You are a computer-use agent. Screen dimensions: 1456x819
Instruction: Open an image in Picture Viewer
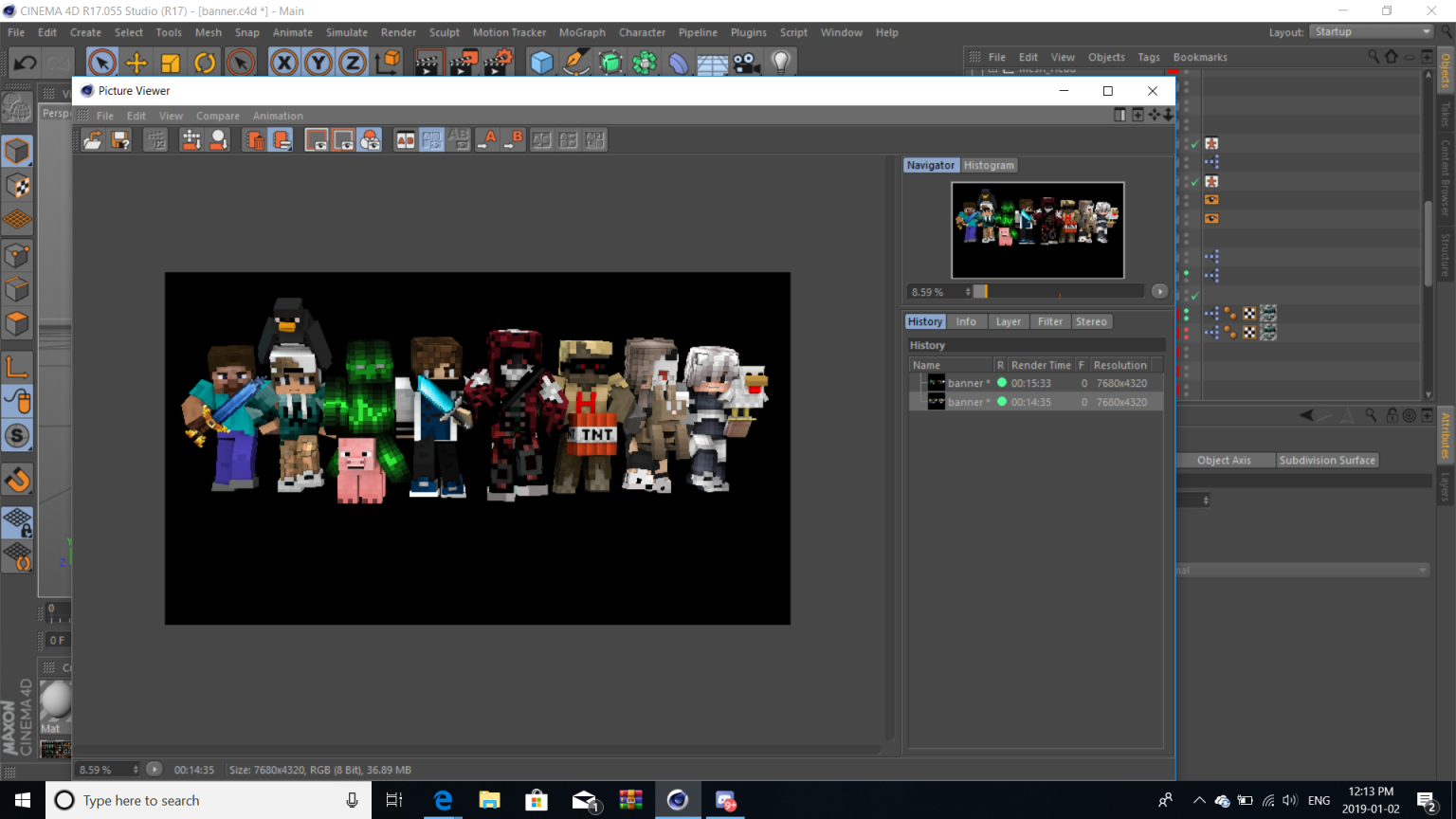click(93, 140)
